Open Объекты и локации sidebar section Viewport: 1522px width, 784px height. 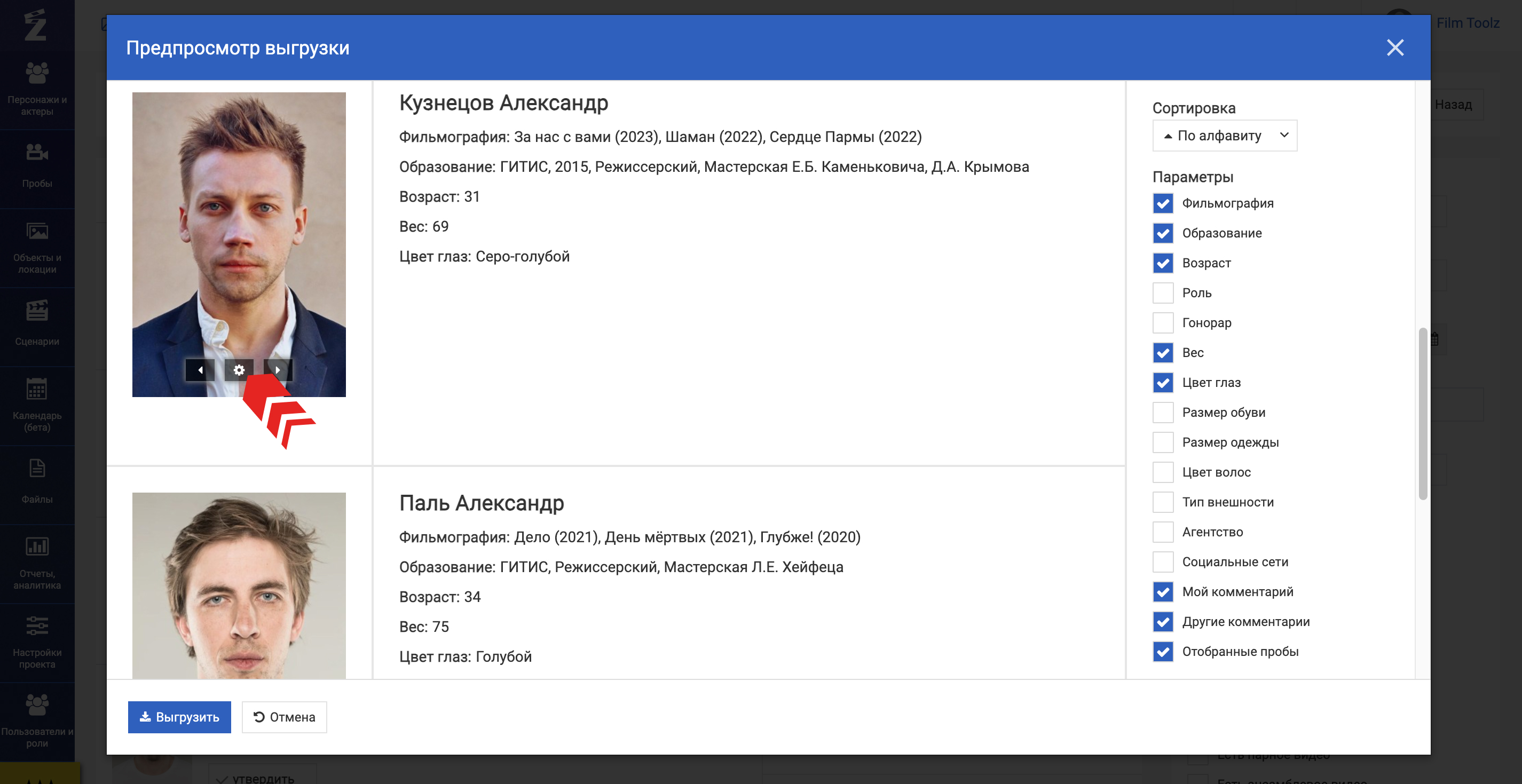pos(37,248)
